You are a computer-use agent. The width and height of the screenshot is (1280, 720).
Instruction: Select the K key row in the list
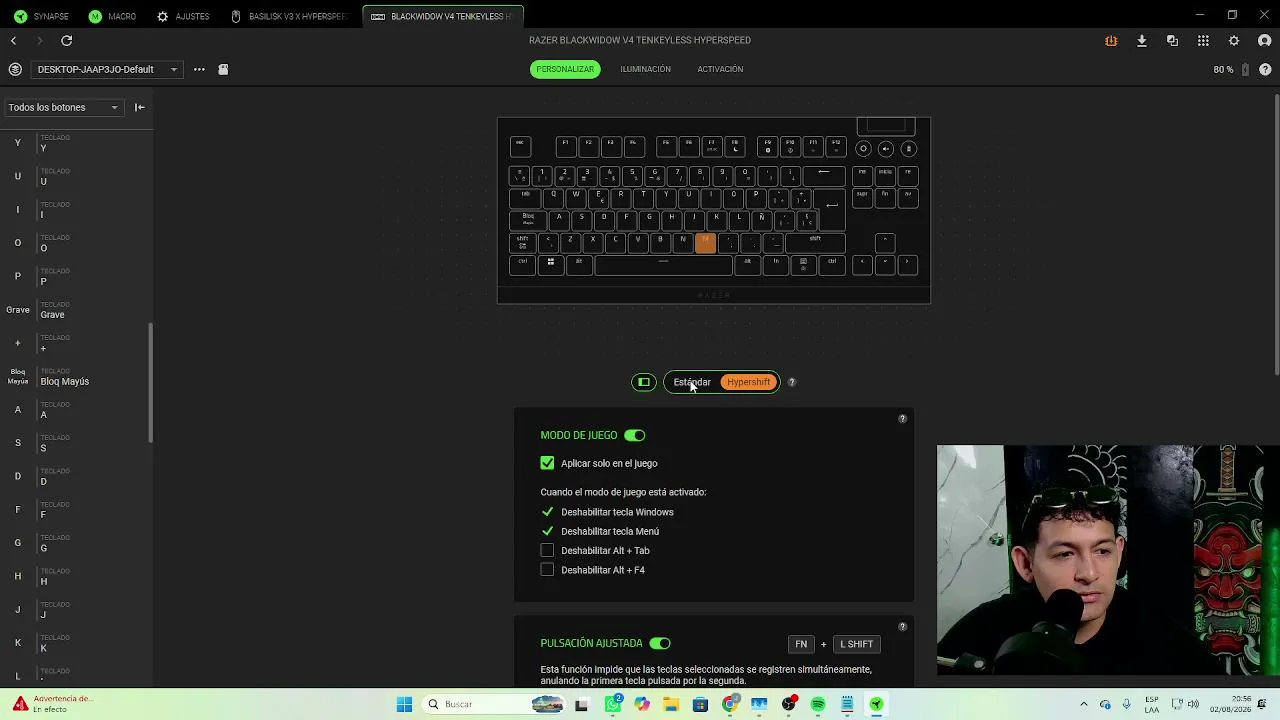click(76, 643)
